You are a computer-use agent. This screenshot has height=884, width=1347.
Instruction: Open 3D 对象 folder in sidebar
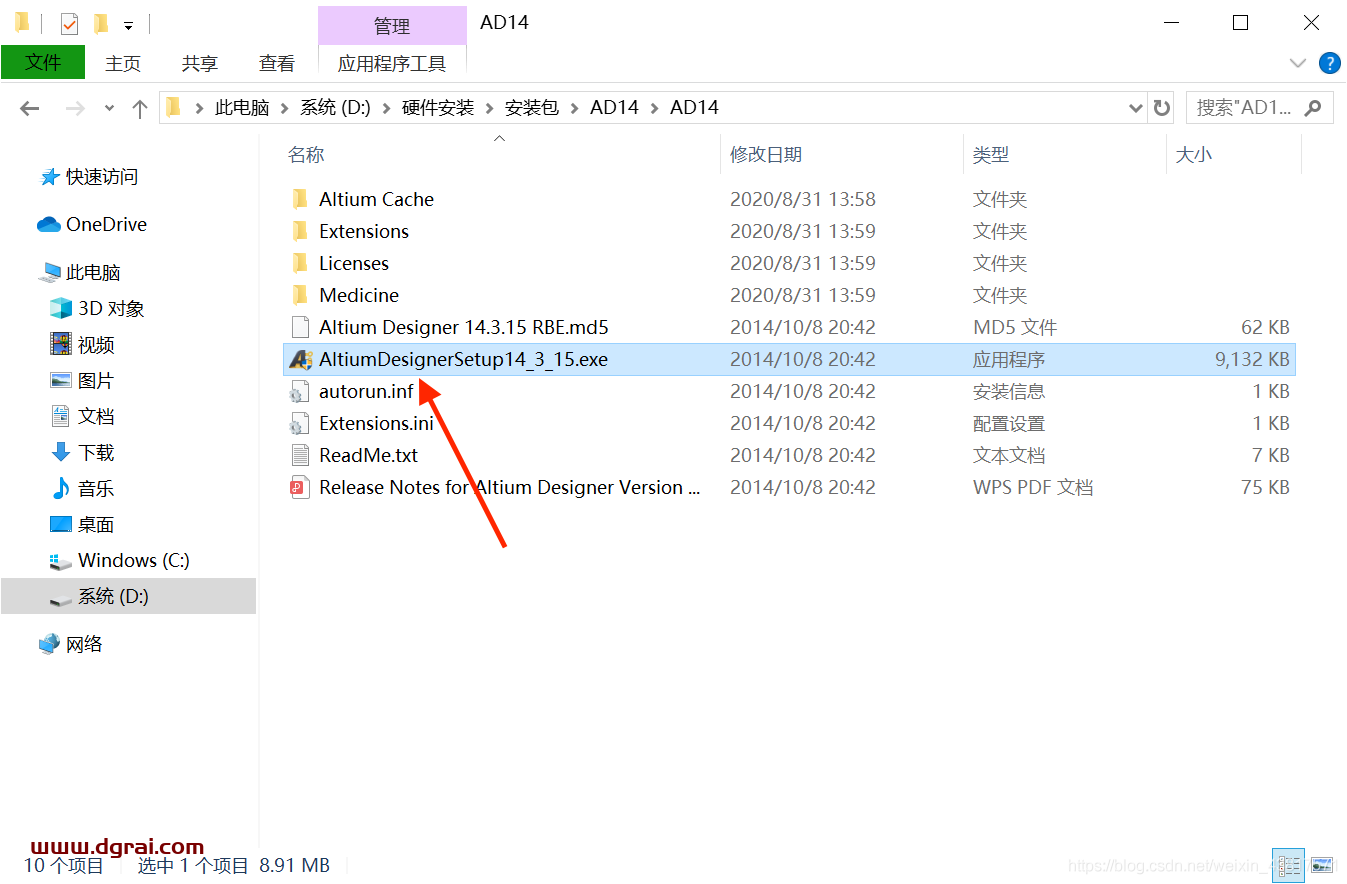click(98, 308)
